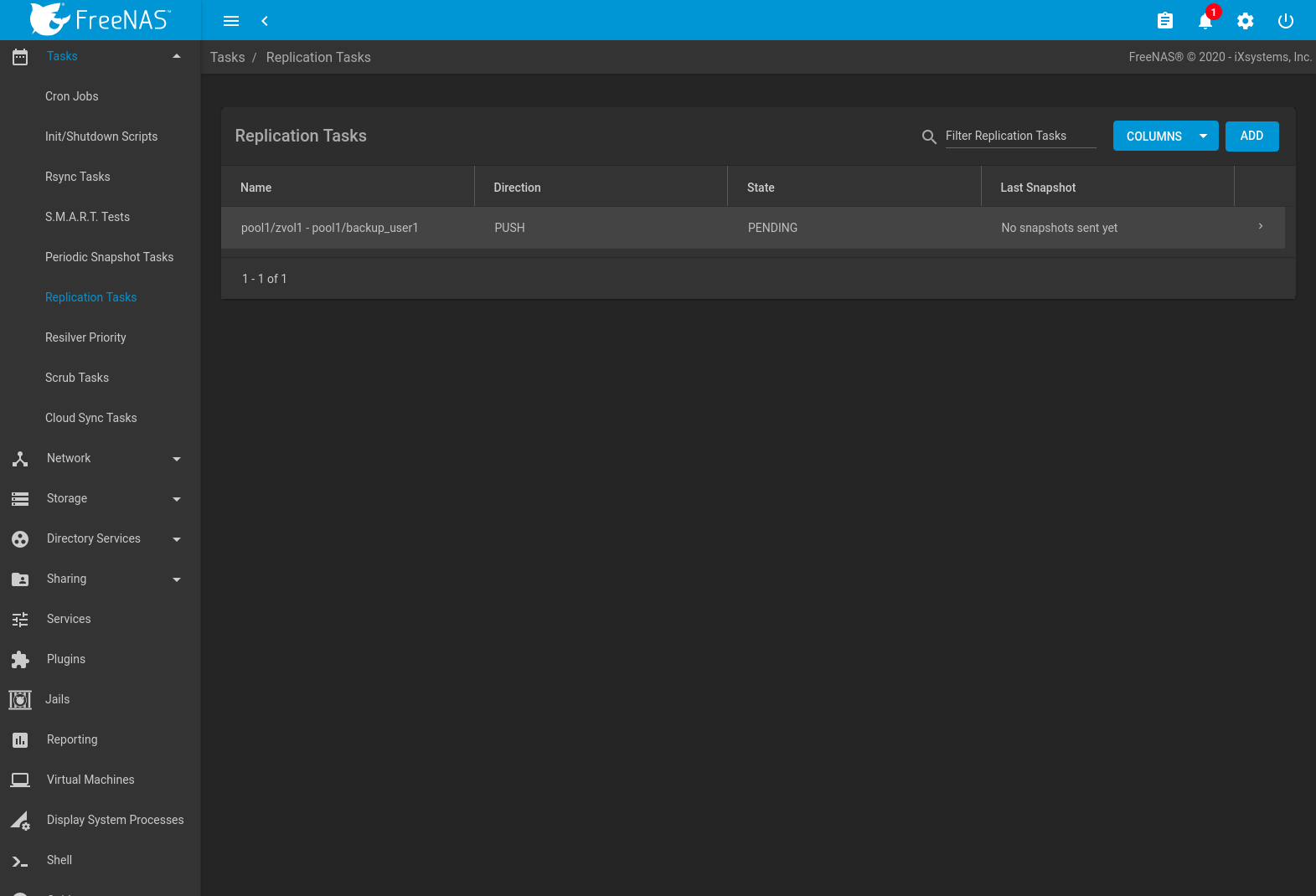Open the settings gear icon

point(1245,21)
